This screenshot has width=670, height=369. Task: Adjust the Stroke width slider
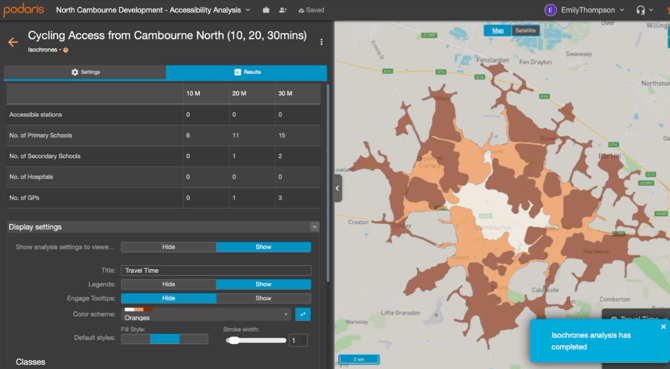pos(256,340)
